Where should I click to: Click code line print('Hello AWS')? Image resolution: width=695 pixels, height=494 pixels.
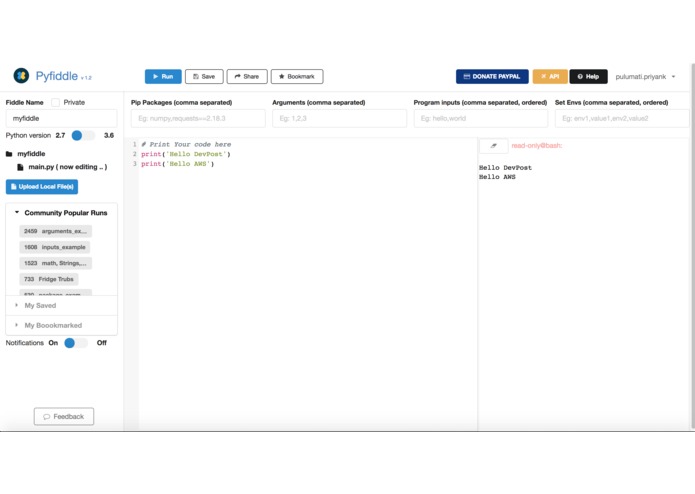pos(178,164)
